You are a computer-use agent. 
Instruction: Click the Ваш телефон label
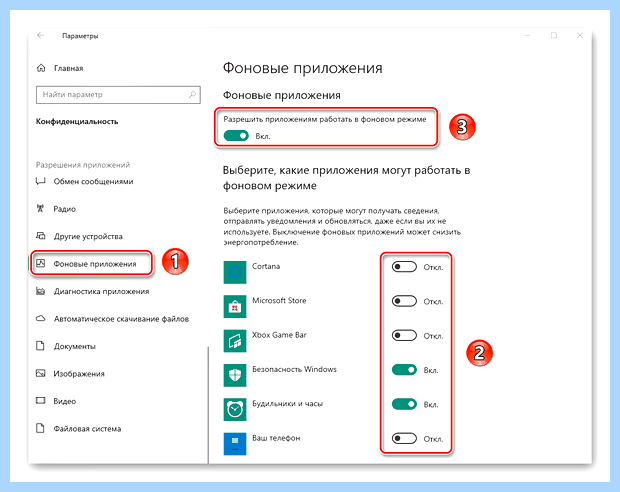pos(276,438)
